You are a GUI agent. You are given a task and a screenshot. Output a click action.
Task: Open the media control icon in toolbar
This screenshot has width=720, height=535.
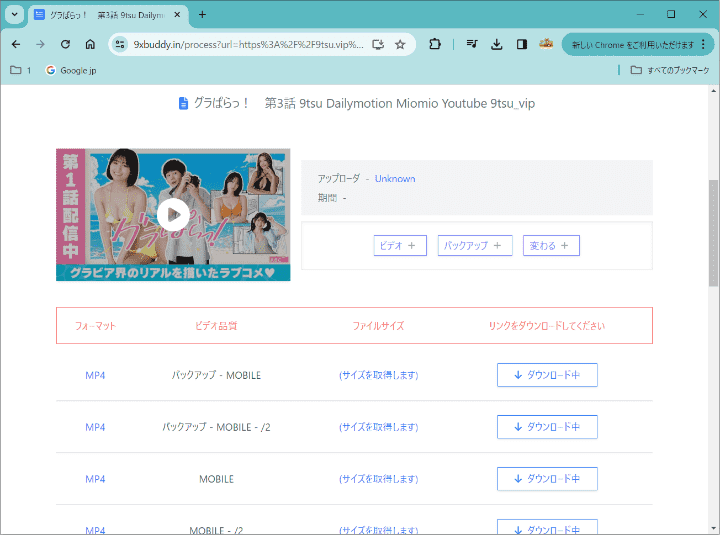472,44
